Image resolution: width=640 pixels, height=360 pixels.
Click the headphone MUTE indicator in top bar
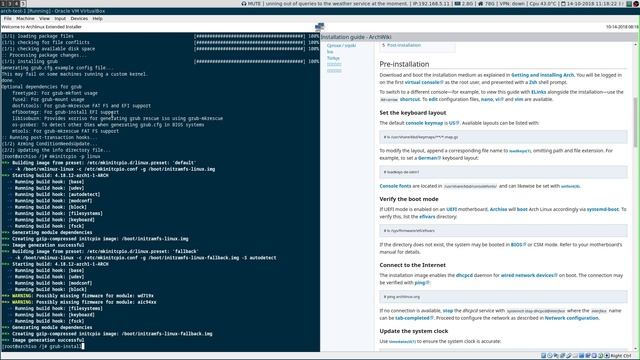251,4
